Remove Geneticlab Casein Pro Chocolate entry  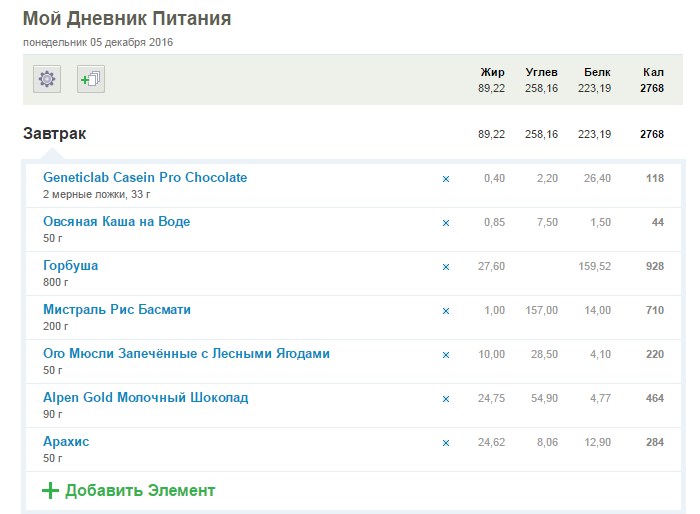[446, 179]
